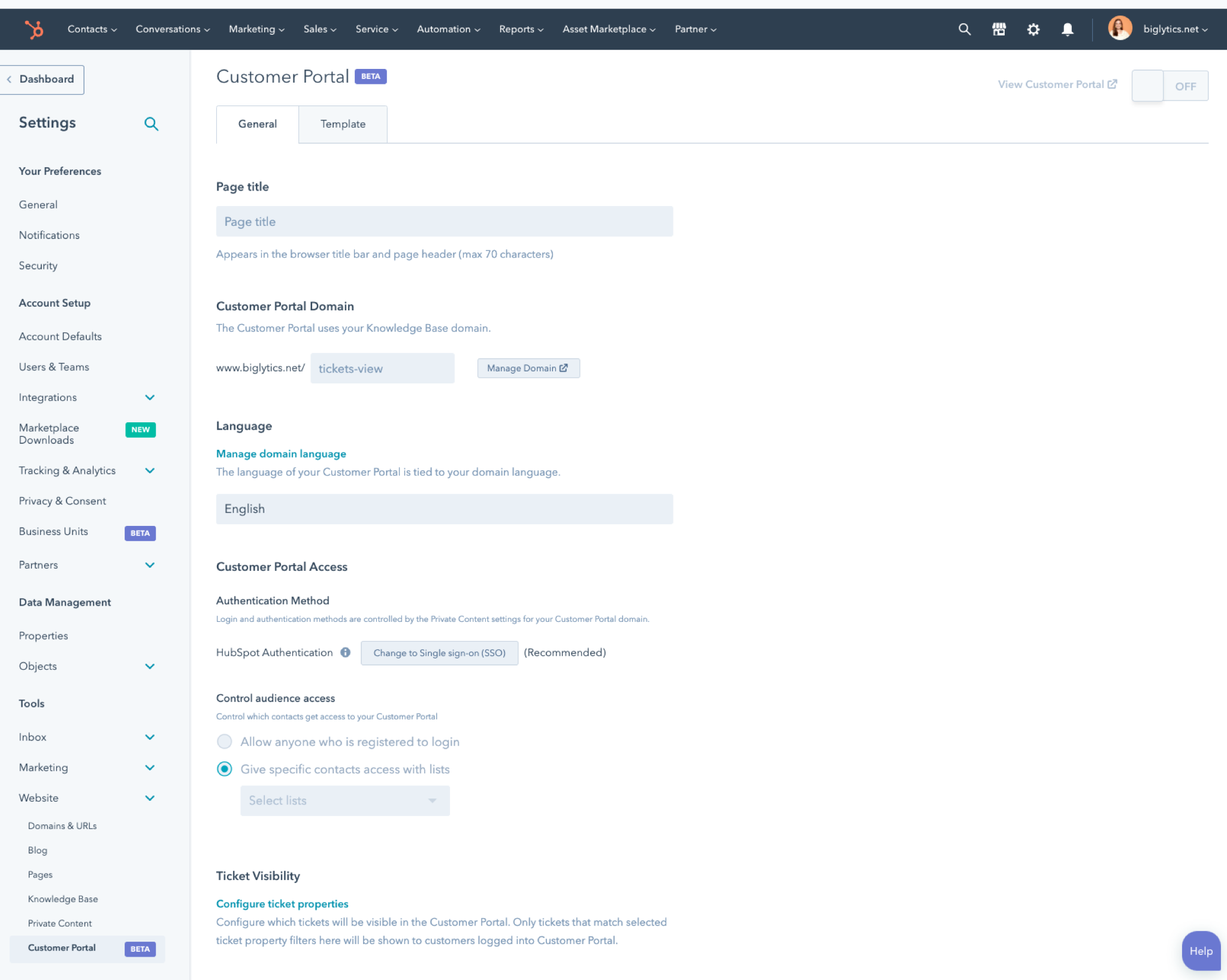1227x980 pixels.
Task: Click the marketplace grid icon
Action: [999, 29]
